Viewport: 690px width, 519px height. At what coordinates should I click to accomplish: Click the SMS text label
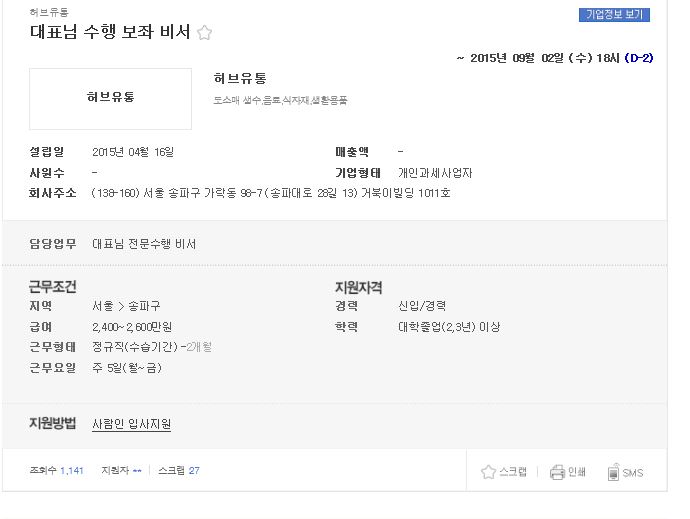coord(633,473)
